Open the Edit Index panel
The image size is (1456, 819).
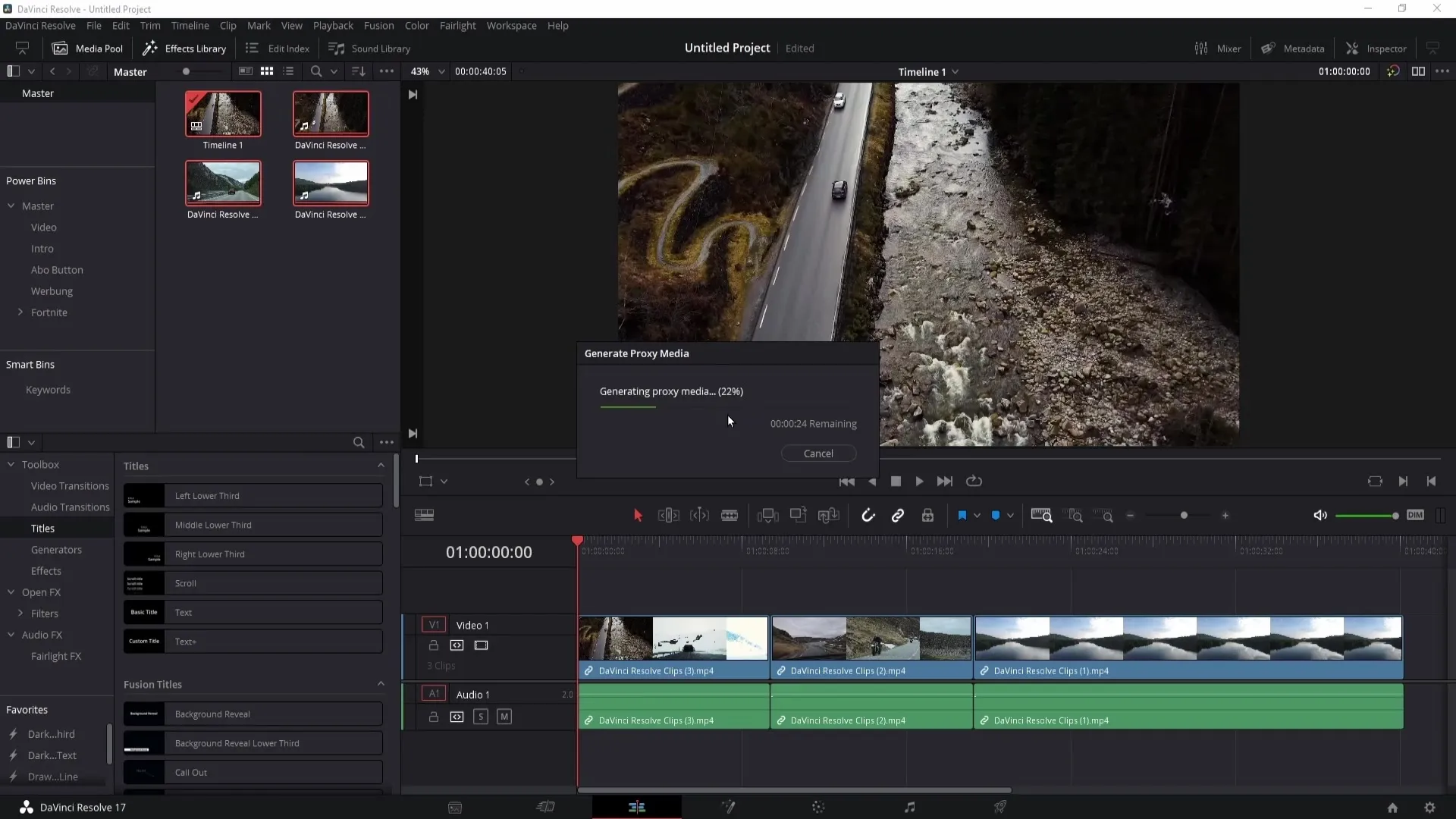tap(278, 49)
